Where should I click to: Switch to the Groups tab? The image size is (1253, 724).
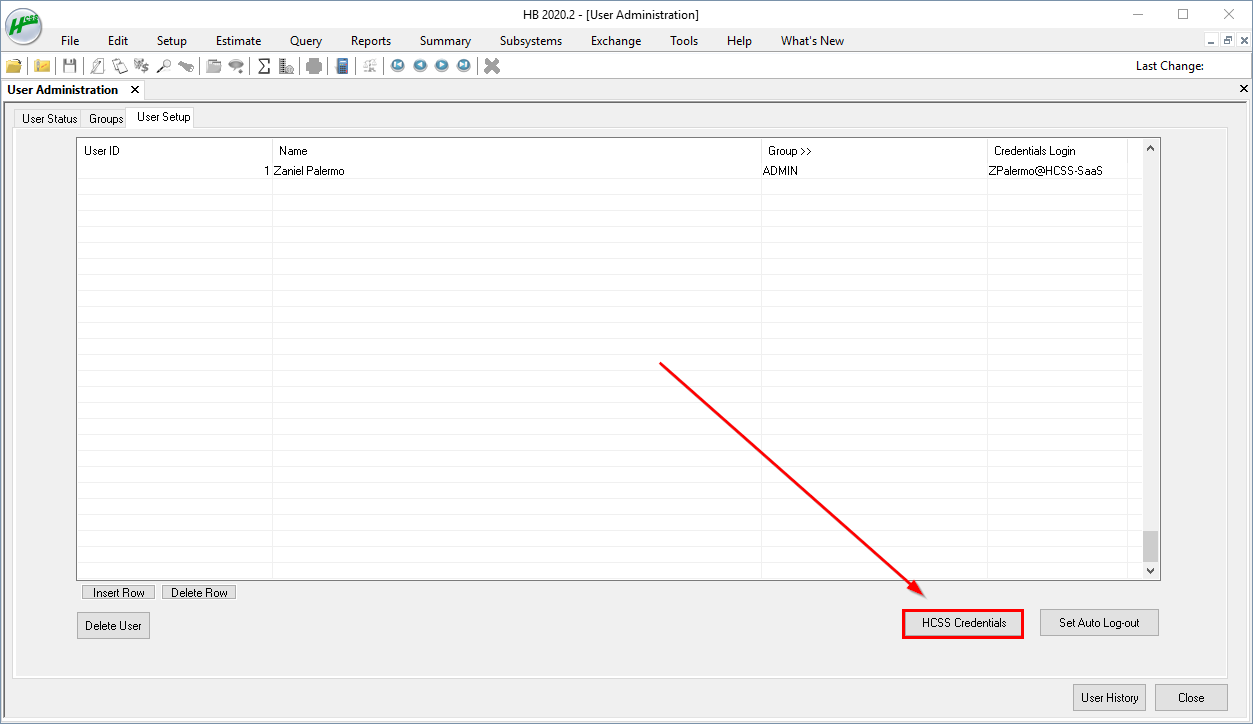(106, 118)
